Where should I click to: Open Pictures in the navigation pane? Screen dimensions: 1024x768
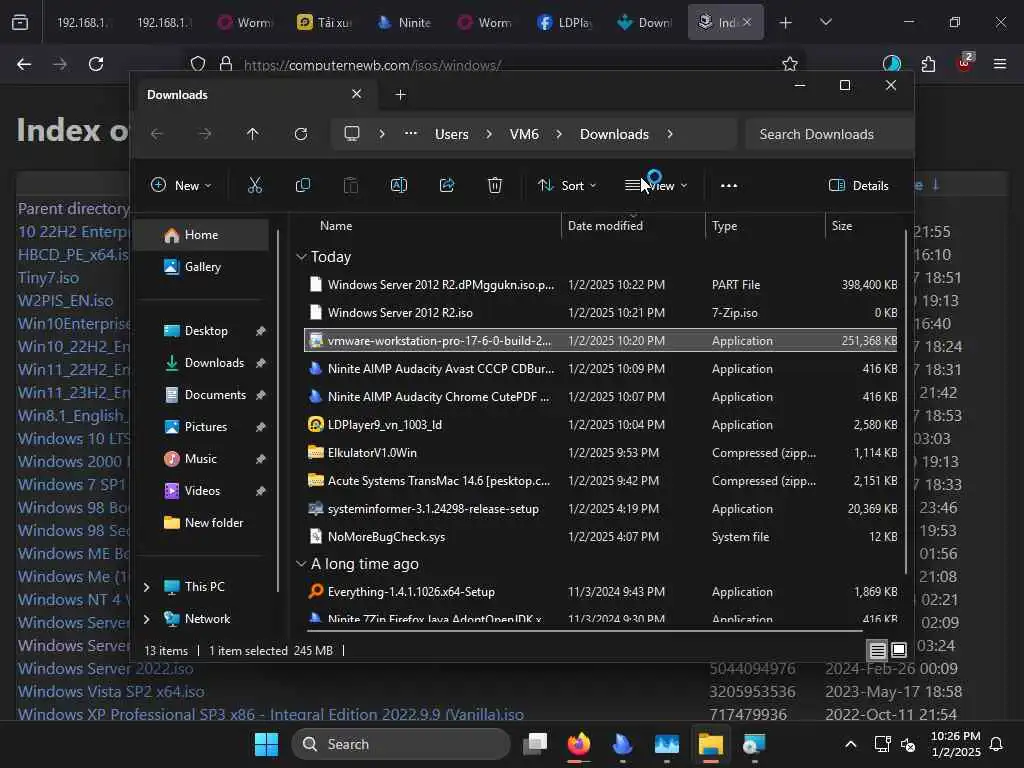[x=205, y=426]
